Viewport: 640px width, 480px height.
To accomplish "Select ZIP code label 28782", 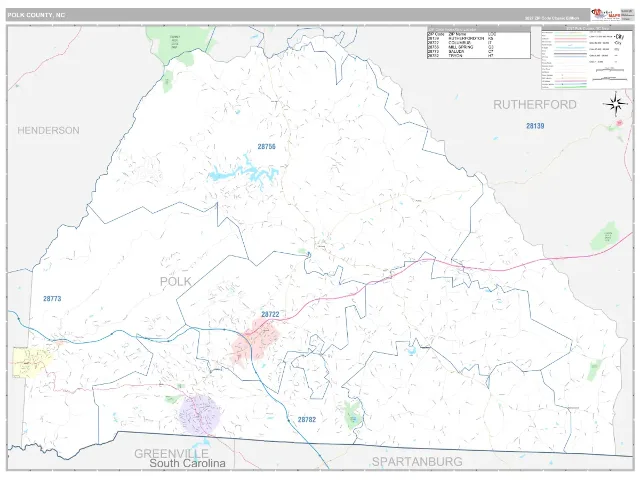I will click(x=307, y=420).
